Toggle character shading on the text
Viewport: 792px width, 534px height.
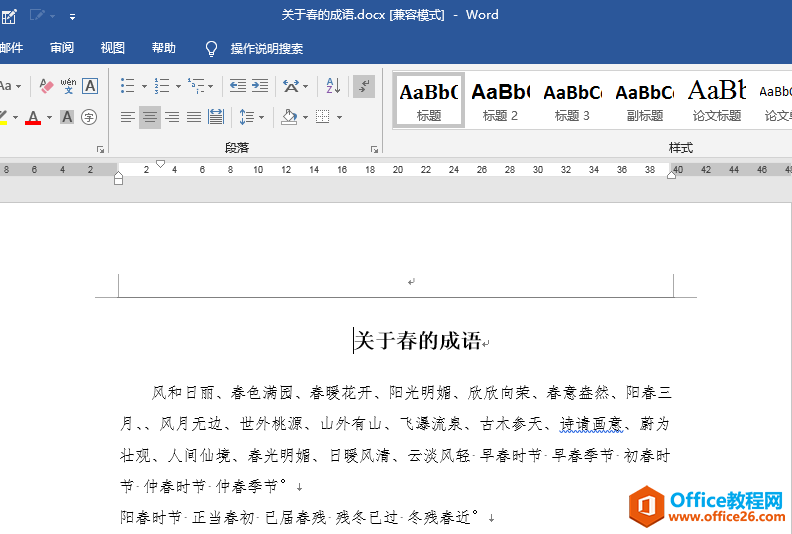click(67, 117)
